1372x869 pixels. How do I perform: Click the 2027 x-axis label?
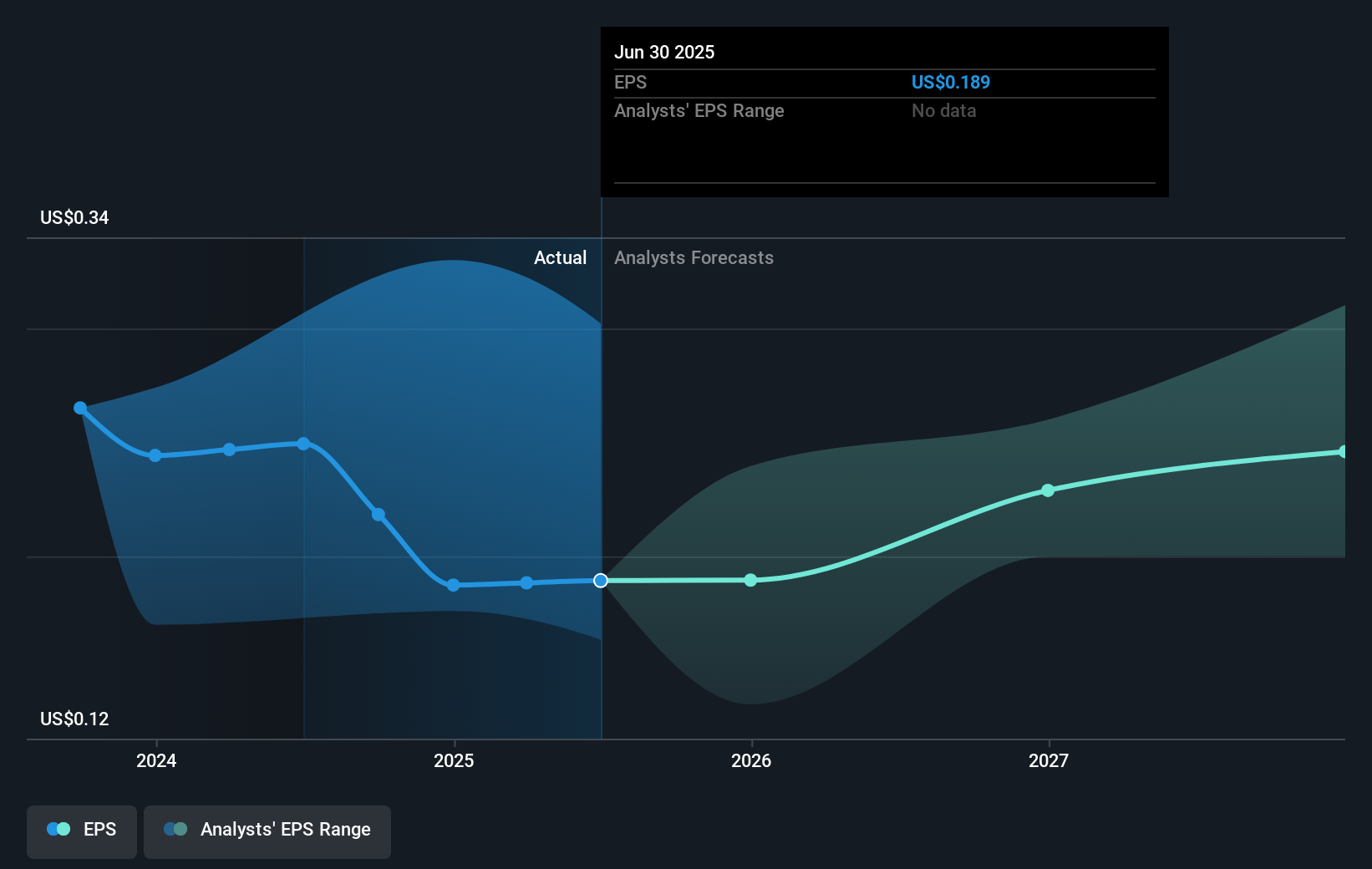tap(1049, 760)
